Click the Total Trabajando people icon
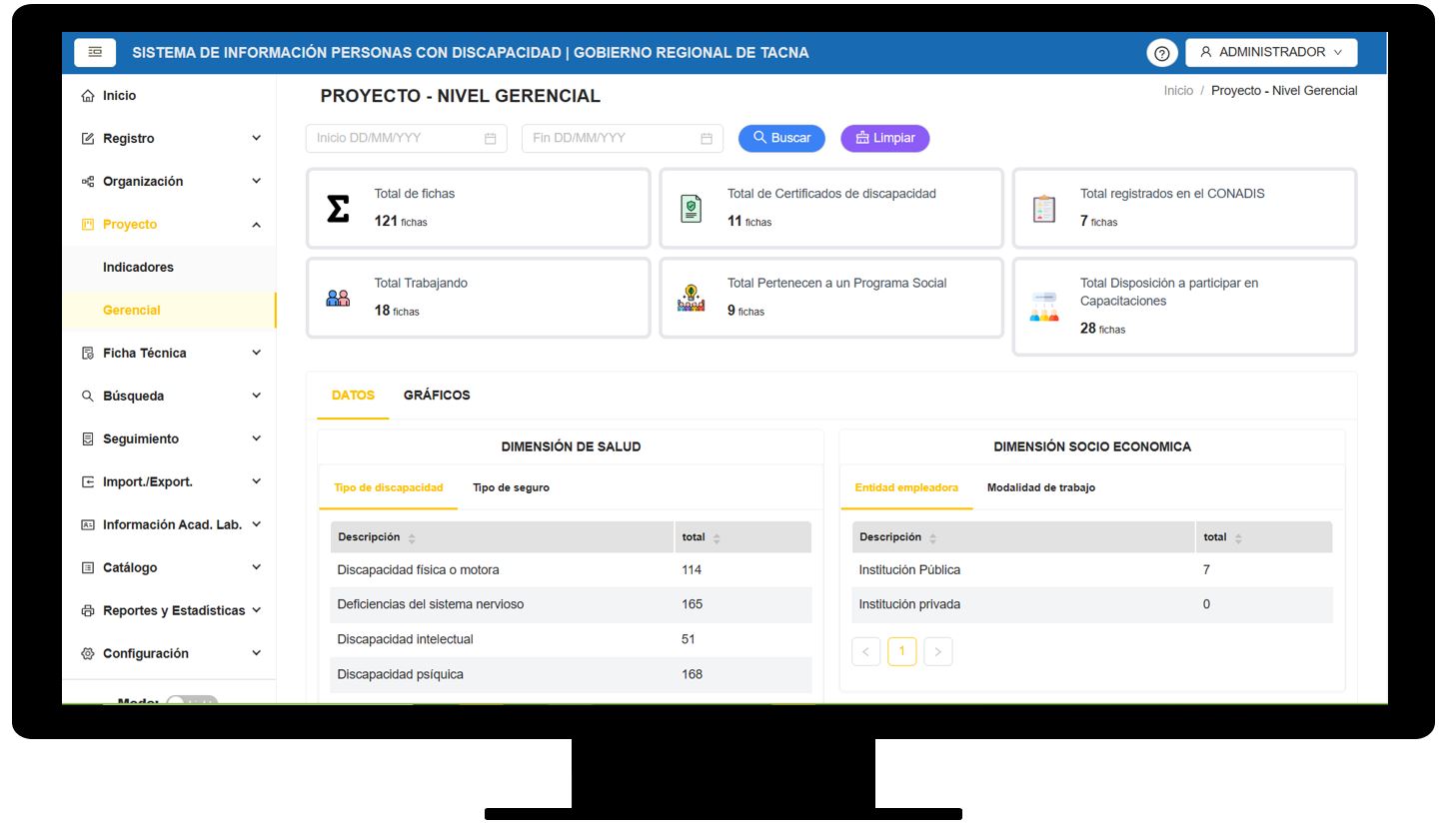 (339, 298)
